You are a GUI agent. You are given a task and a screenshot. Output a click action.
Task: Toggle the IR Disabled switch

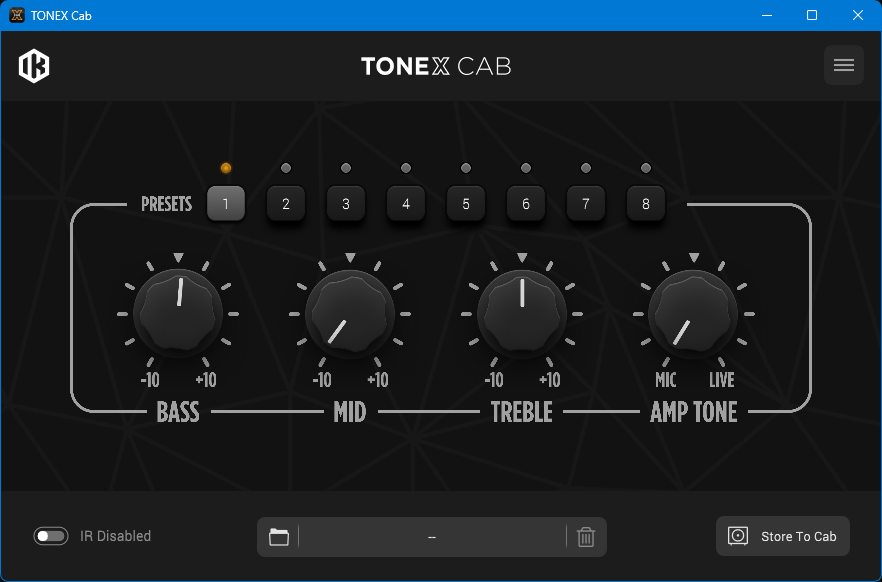click(50, 536)
